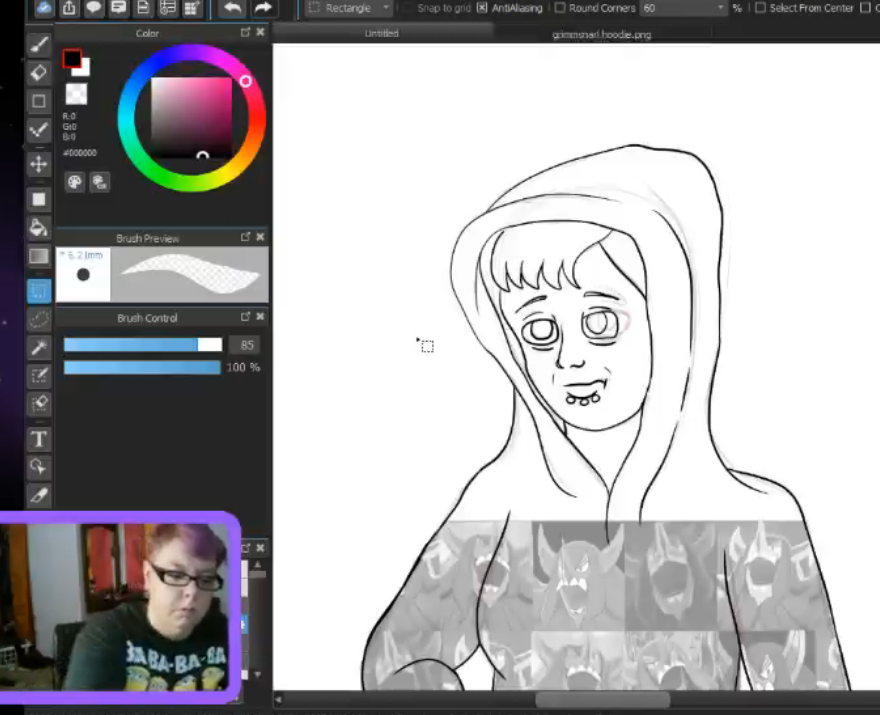This screenshot has width=880, height=715.
Task: Select the Gradient tool
Action: tap(39, 256)
